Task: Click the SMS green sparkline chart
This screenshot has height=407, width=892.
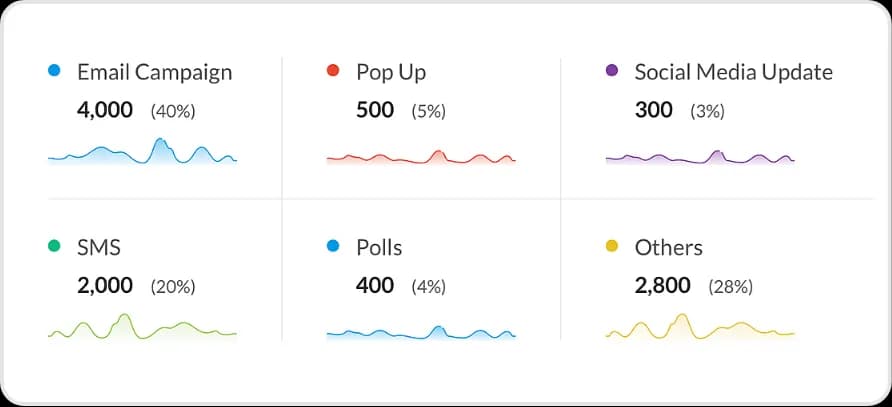Action: click(x=142, y=327)
